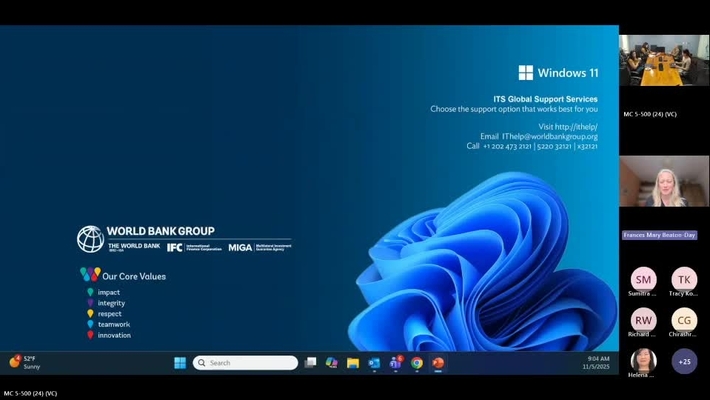Viewport: 710px width, 400px height.
Task: Open Google Chrome from the taskbar
Action: (417, 363)
